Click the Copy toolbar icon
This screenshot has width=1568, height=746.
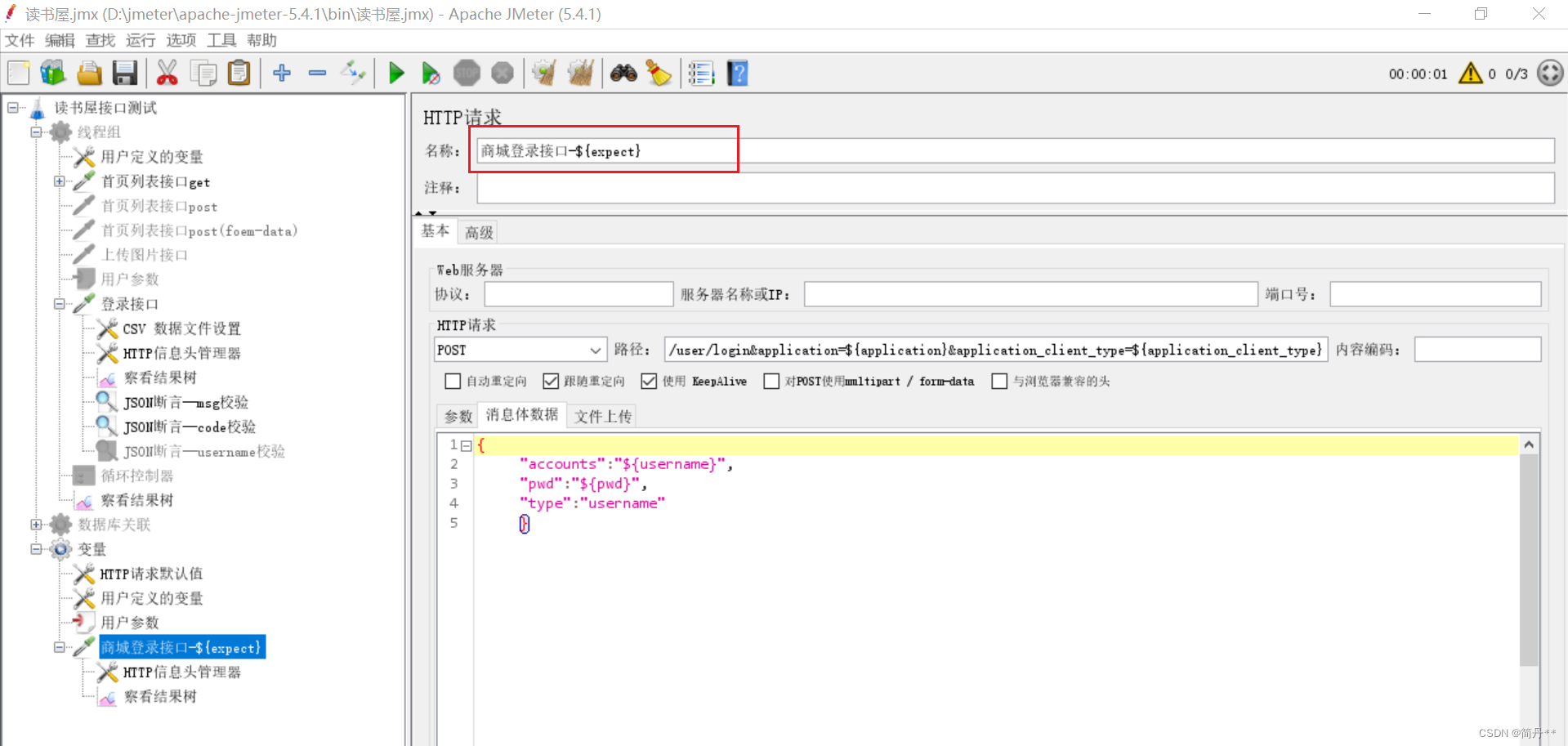tap(203, 74)
